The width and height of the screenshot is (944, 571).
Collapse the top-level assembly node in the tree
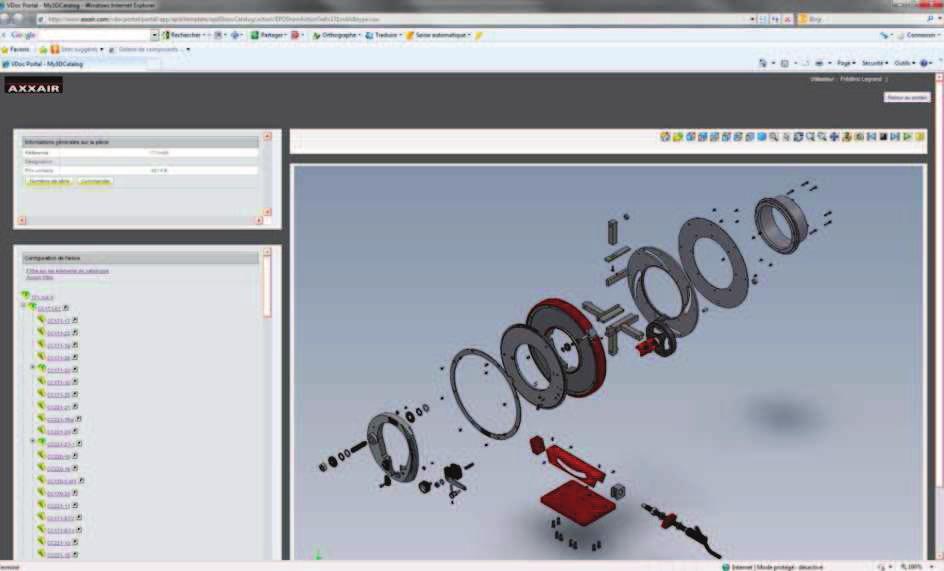click(x=23, y=307)
